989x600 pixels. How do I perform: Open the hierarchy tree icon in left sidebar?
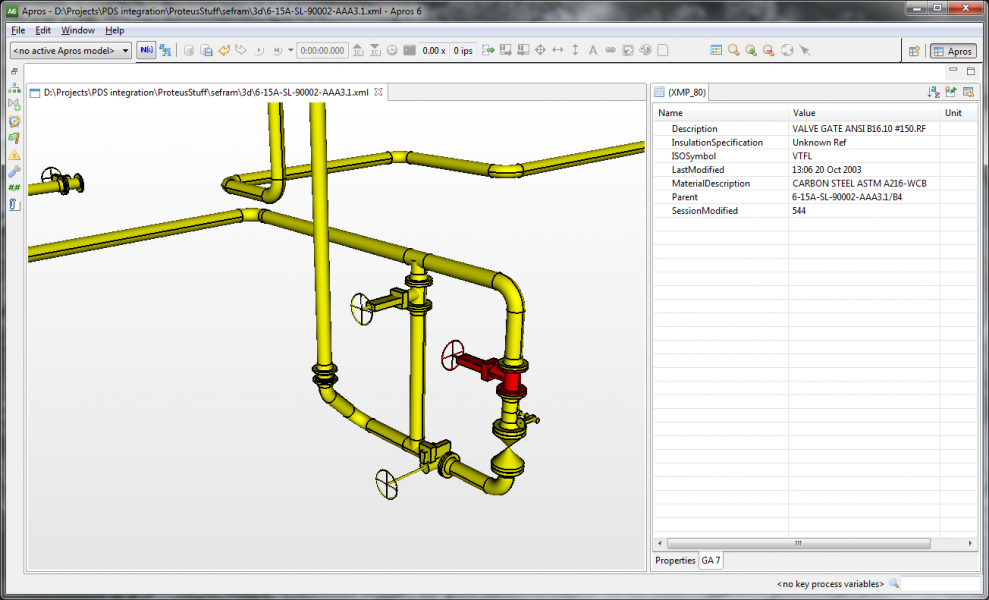tap(14, 88)
